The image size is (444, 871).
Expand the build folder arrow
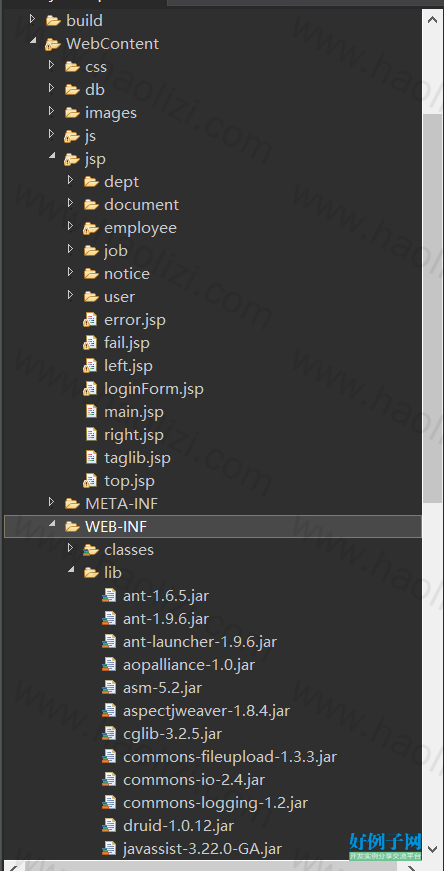pyautogui.click(x=32, y=20)
